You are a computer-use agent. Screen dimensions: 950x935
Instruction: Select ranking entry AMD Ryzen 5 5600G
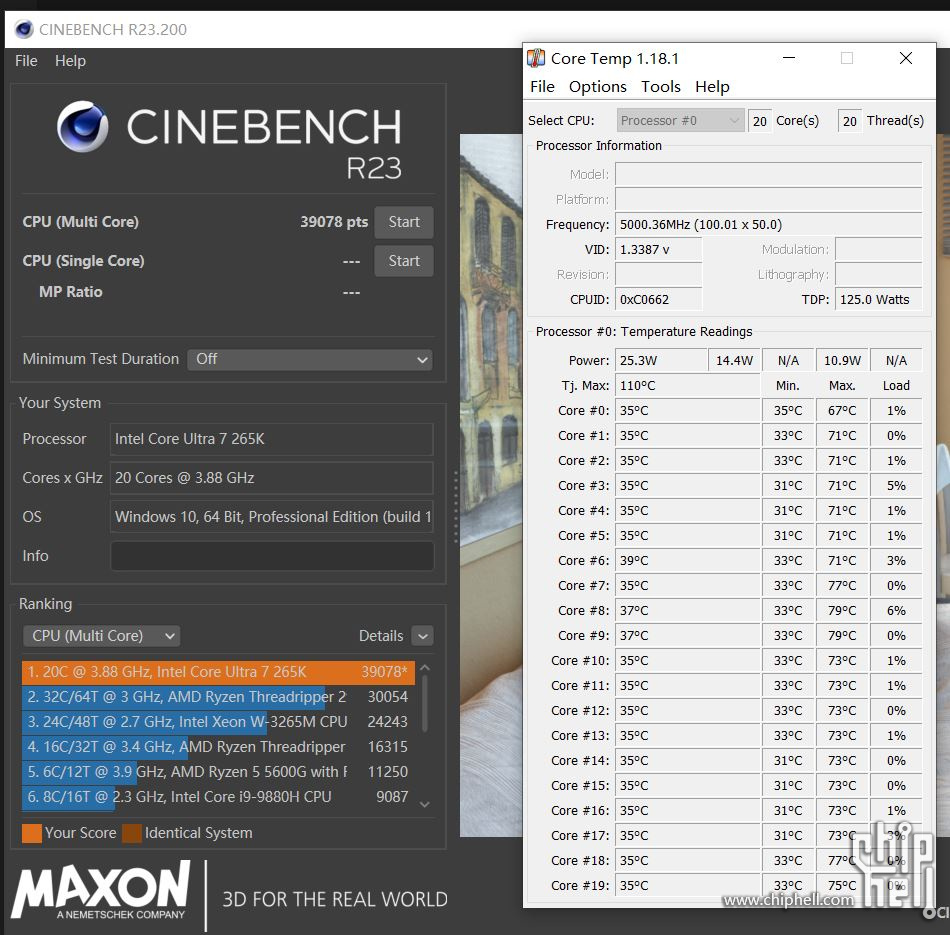(218, 771)
